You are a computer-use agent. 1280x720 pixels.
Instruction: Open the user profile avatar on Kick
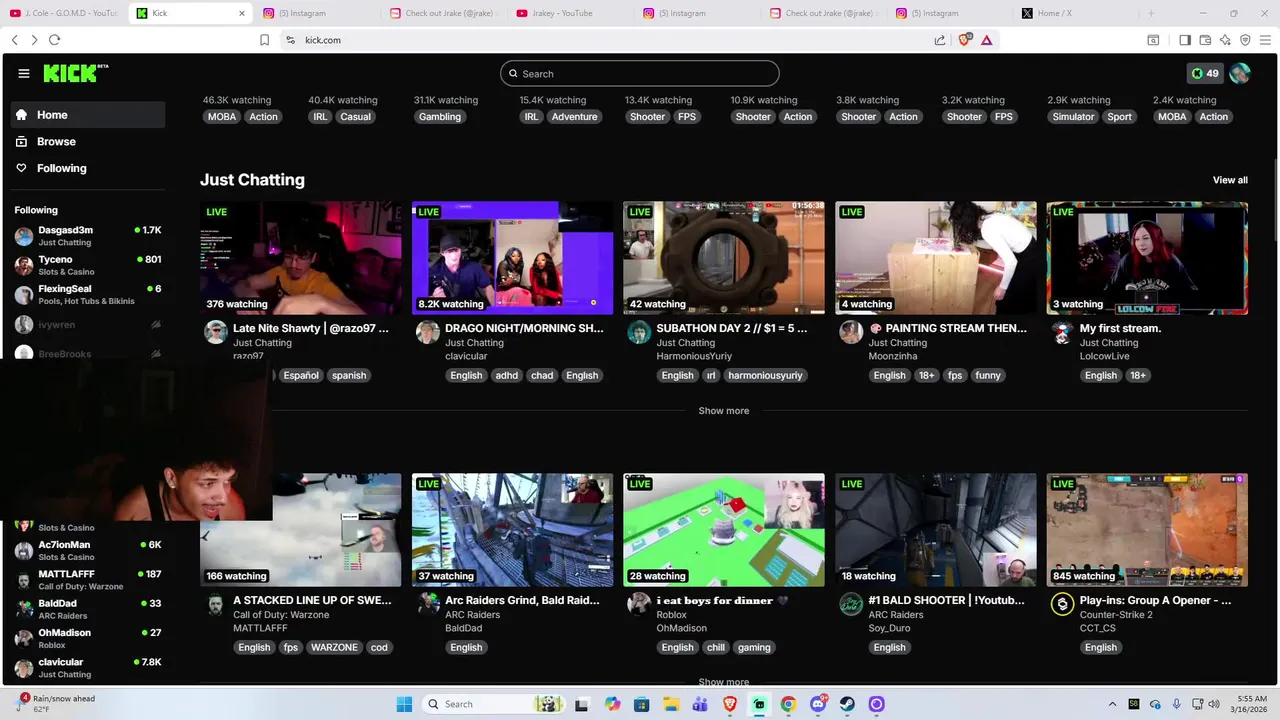tap(1240, 73)
